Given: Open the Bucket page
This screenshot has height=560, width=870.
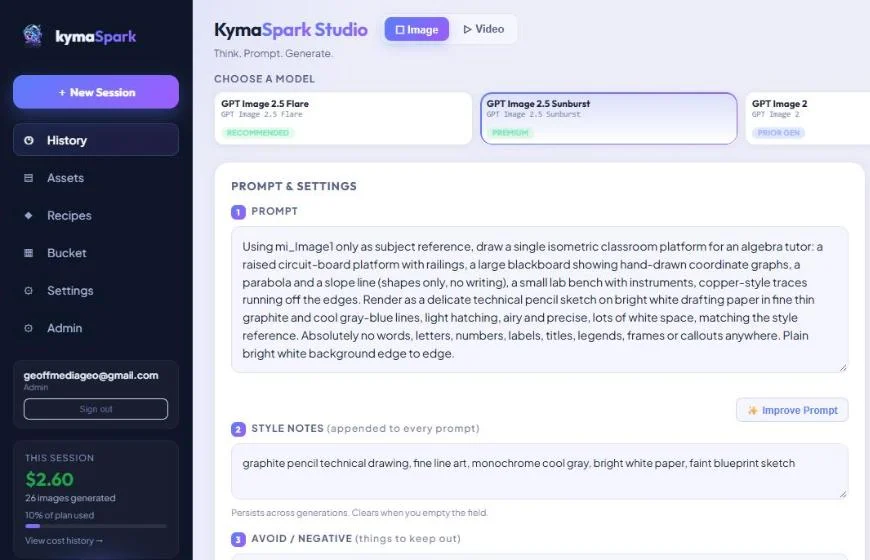Looking at the screenshot, I should (96, 253).
